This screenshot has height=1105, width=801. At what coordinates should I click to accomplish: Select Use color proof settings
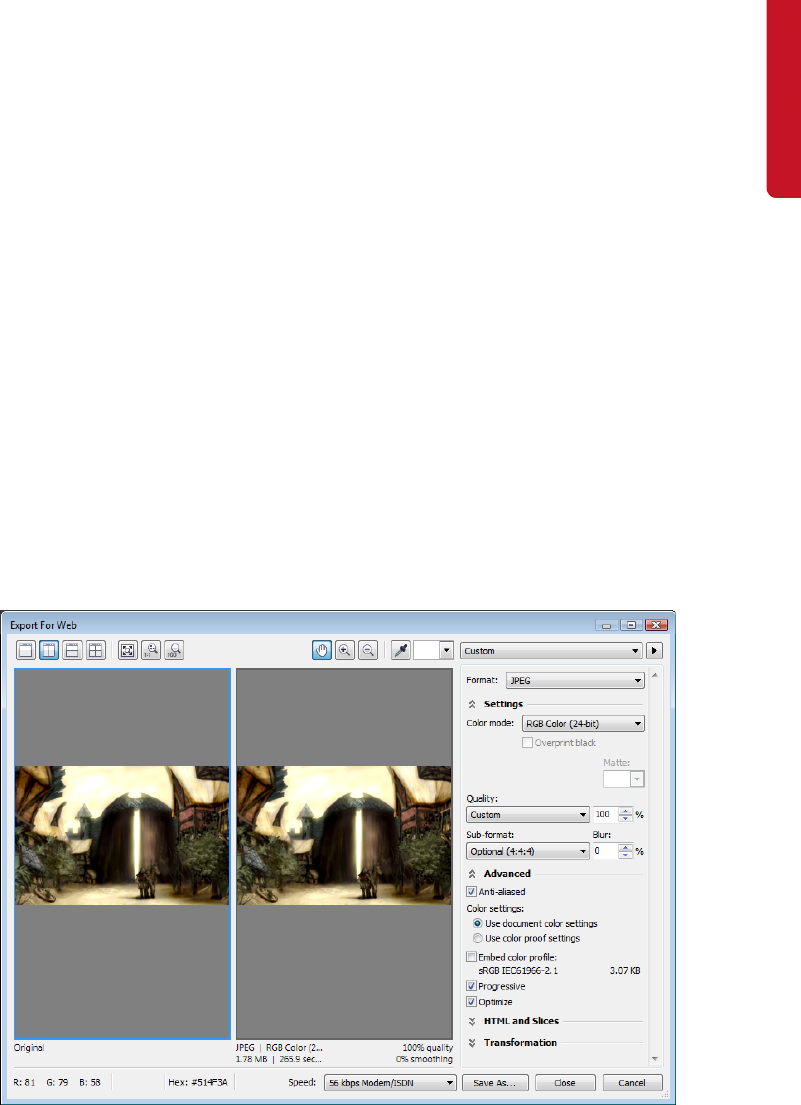coord(478,938)
